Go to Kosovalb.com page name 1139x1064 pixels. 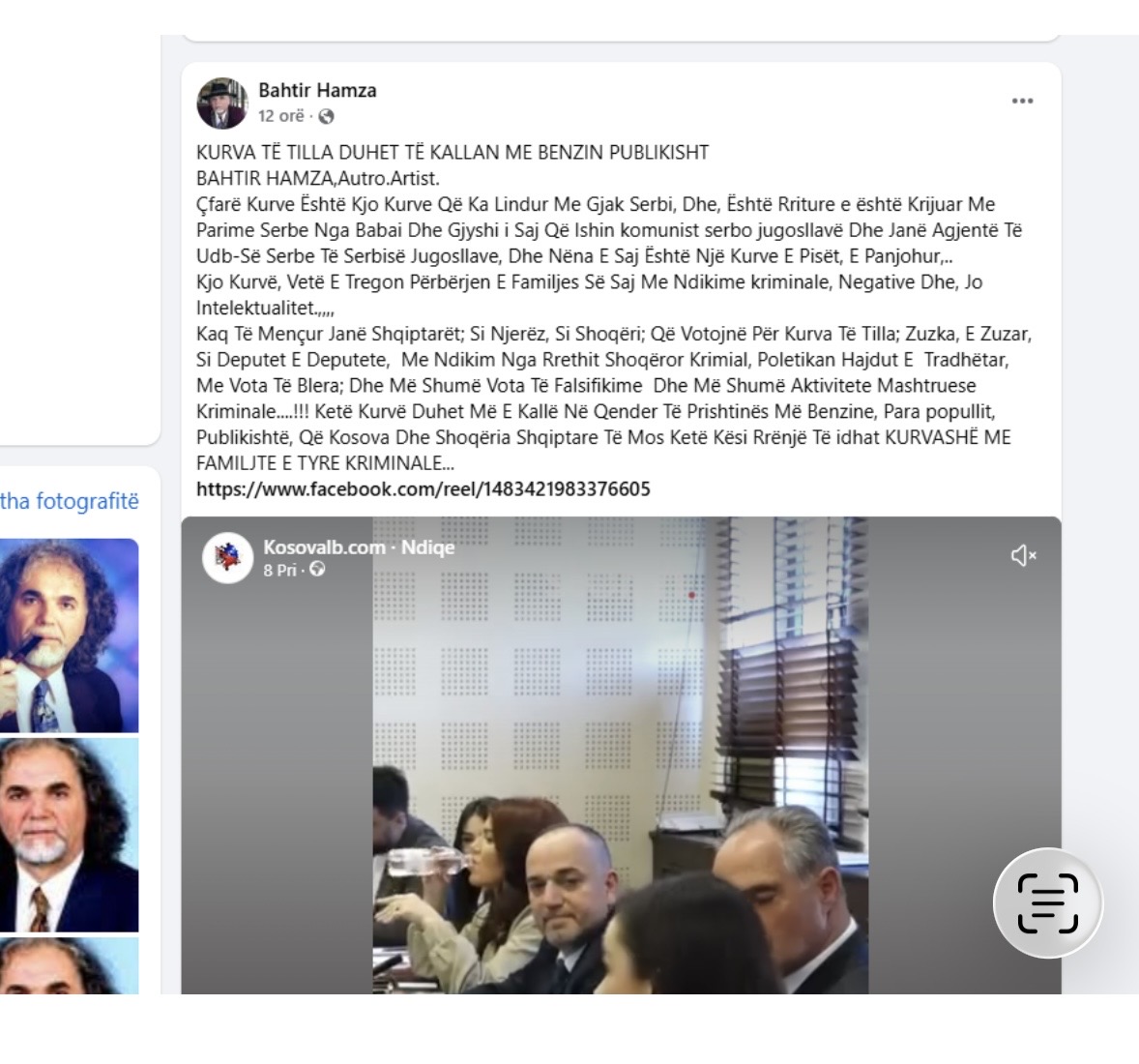pos(324,547)
